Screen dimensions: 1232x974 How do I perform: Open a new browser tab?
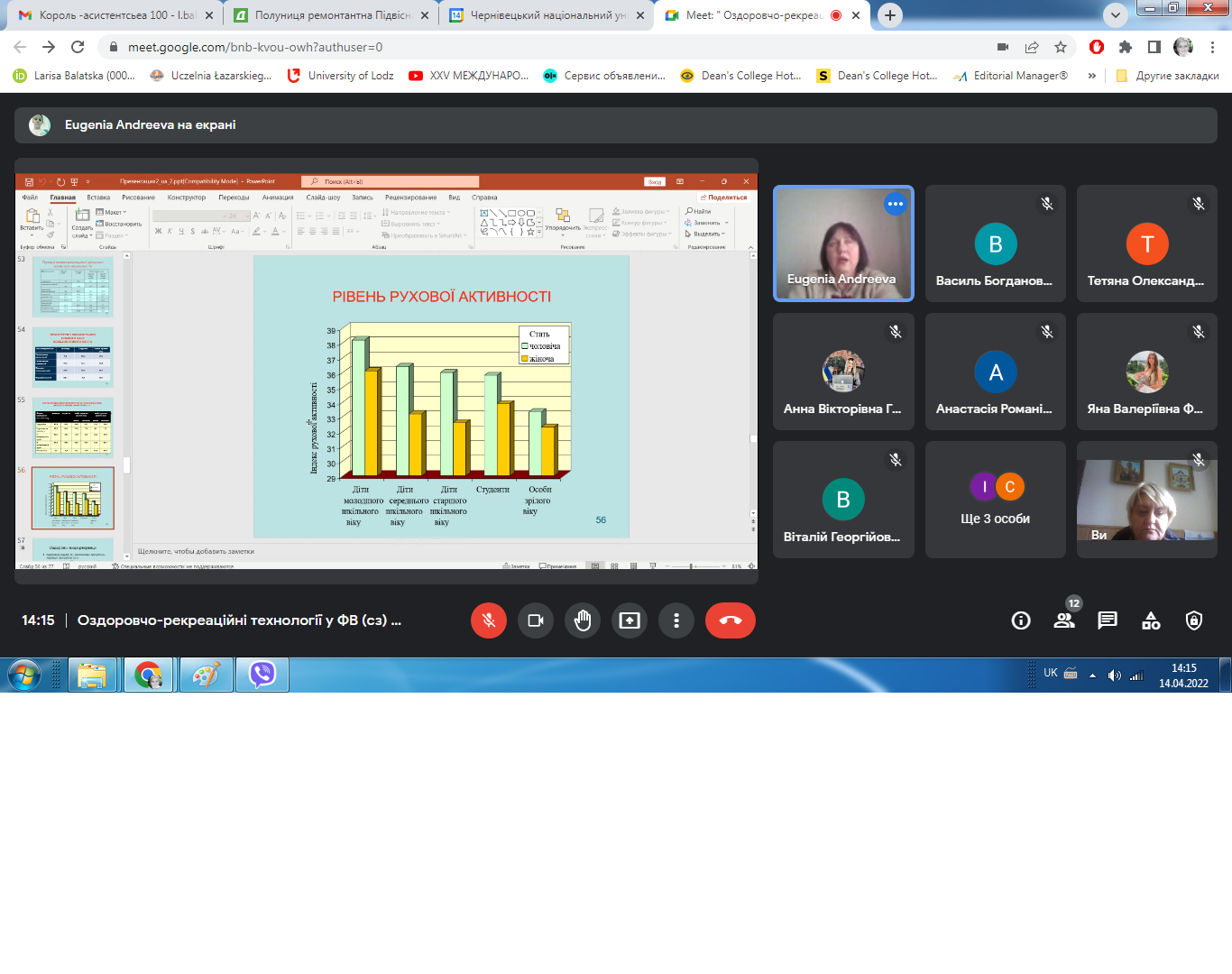(x=889, y=15)
